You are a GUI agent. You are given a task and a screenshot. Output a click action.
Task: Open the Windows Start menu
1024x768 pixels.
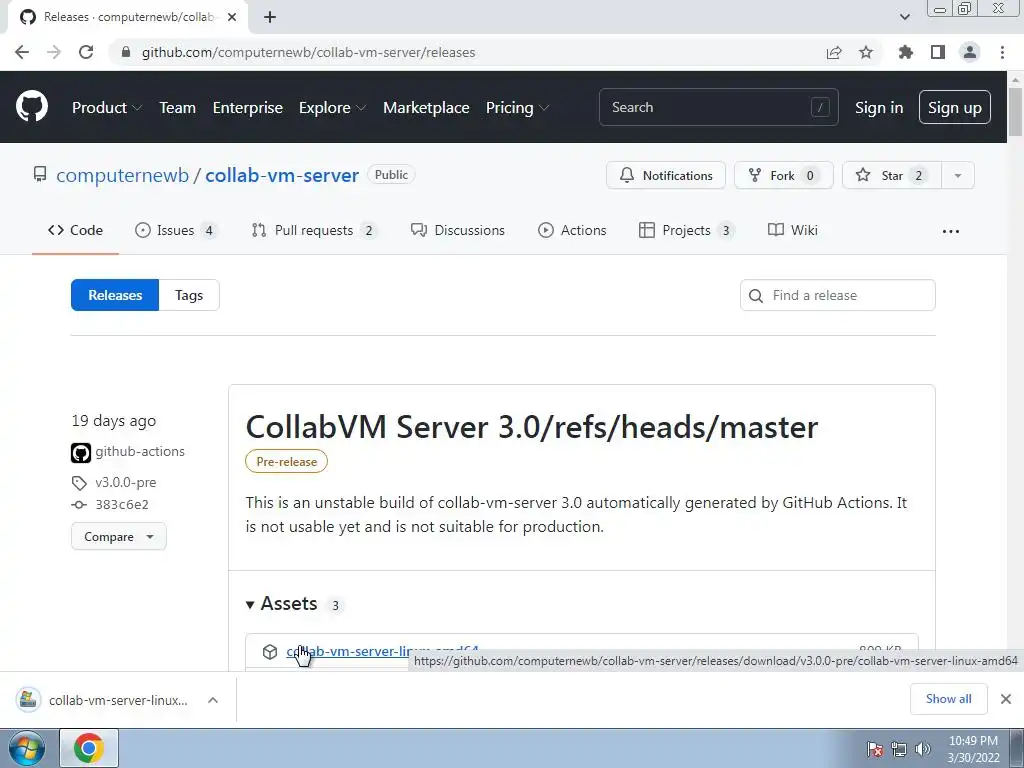[27, 748]
